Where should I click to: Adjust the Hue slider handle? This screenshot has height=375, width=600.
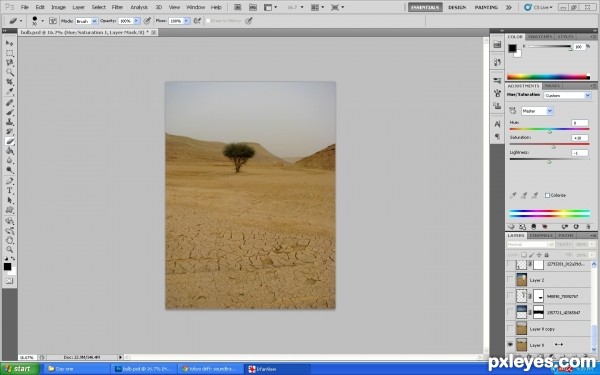pos(549,132)
